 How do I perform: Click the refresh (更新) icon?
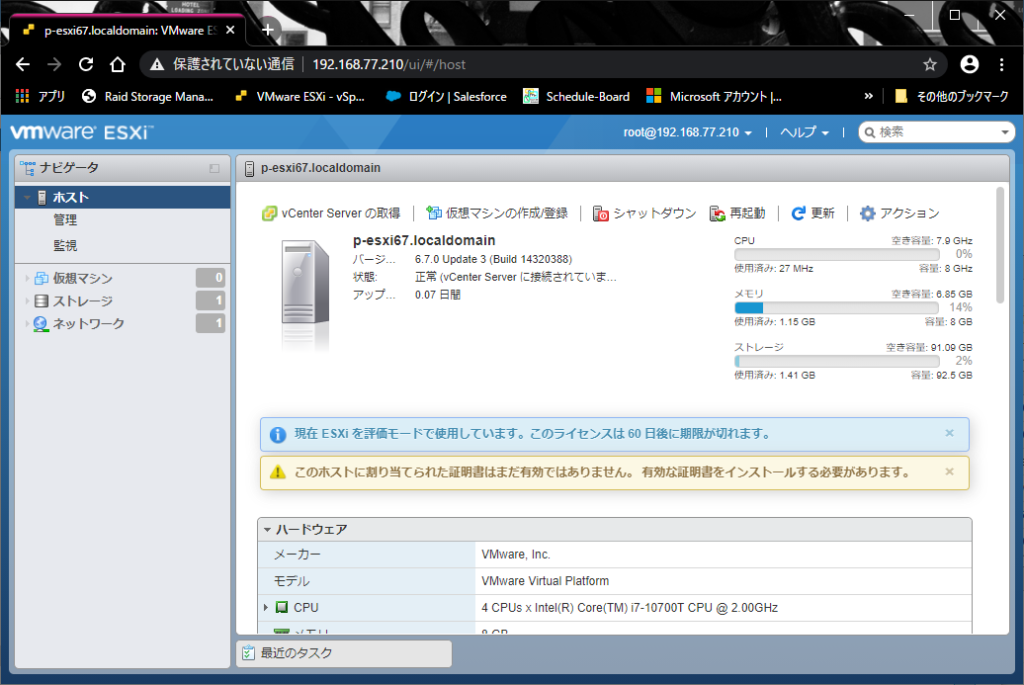point(798,214)
